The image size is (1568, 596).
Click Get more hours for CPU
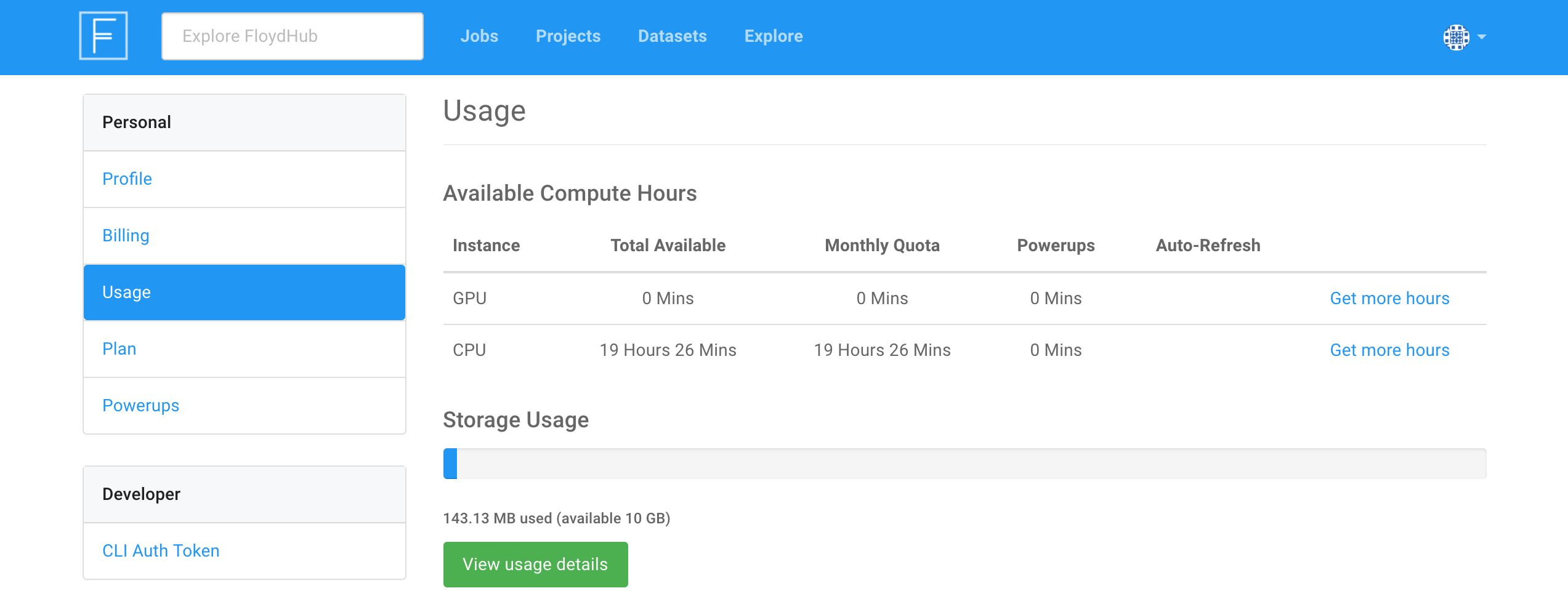coord(1389,350)
